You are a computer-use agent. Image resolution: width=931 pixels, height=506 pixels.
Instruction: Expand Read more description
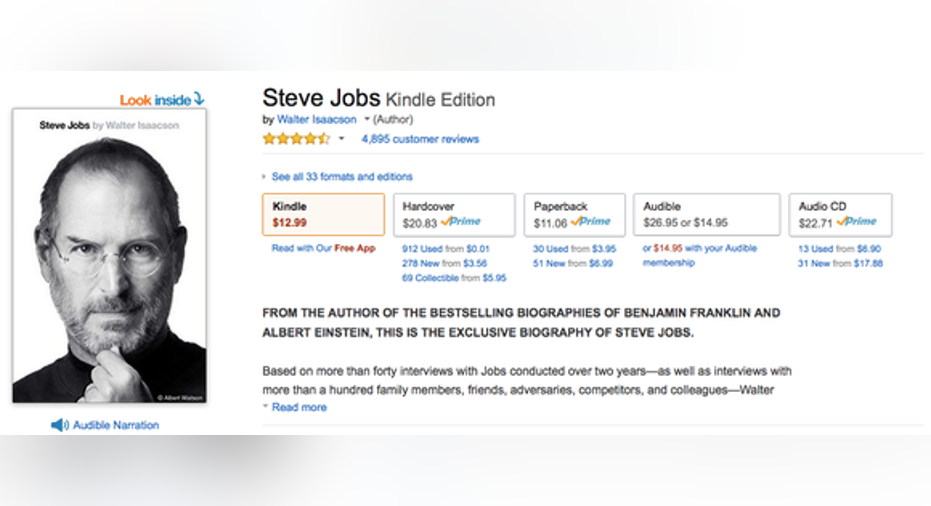(299, 407)
